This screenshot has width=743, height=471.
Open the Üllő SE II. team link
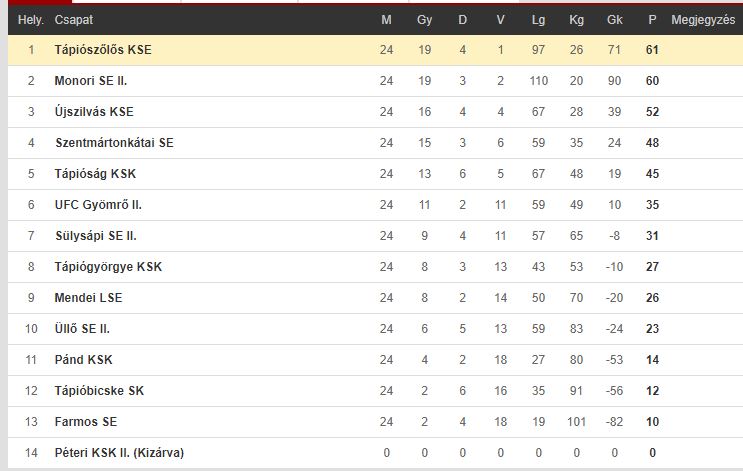[x=82, y=329]
